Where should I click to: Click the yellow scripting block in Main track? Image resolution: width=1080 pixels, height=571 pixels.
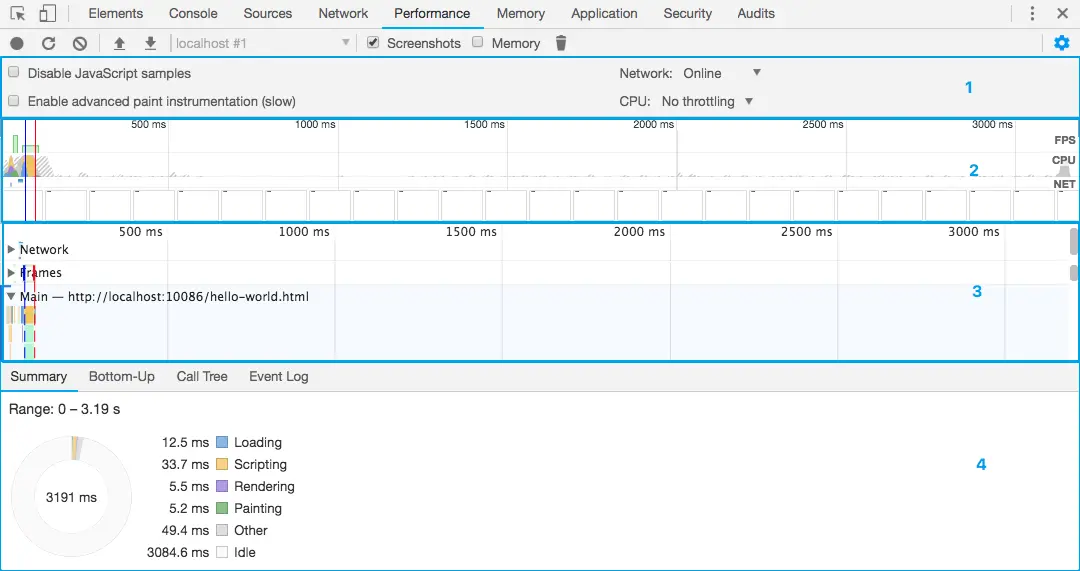pyautogui.click(x=29, y=315)
